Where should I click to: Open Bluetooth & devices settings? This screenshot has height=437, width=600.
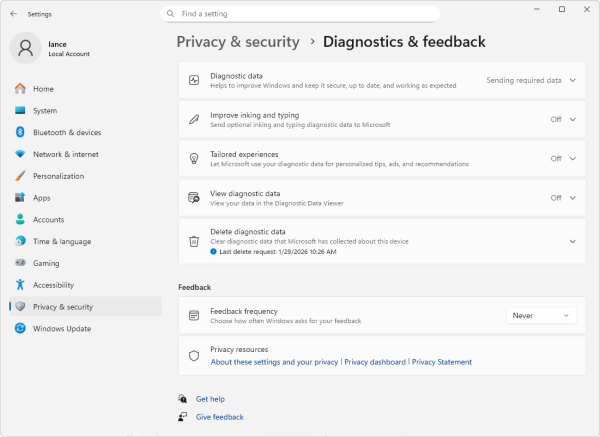[x=85, y=132]
